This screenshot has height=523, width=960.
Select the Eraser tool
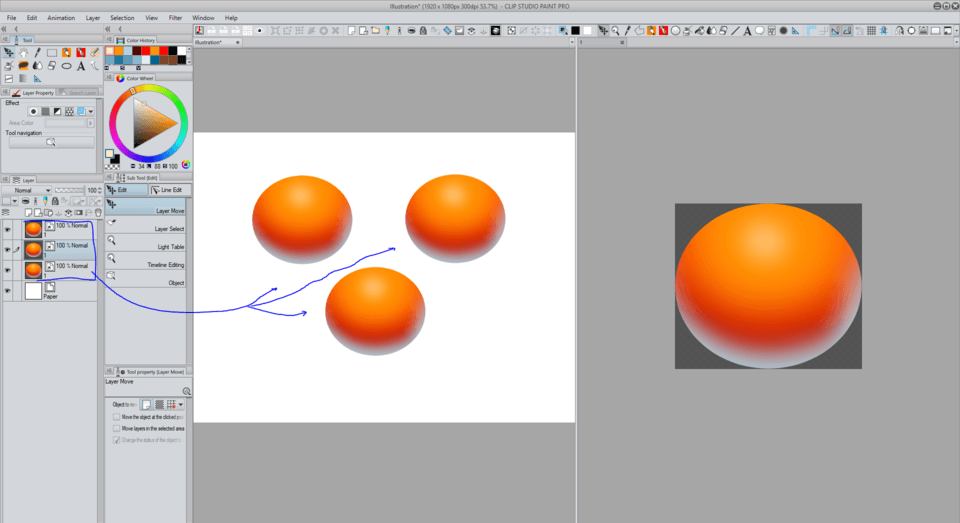tap(52, 66)
